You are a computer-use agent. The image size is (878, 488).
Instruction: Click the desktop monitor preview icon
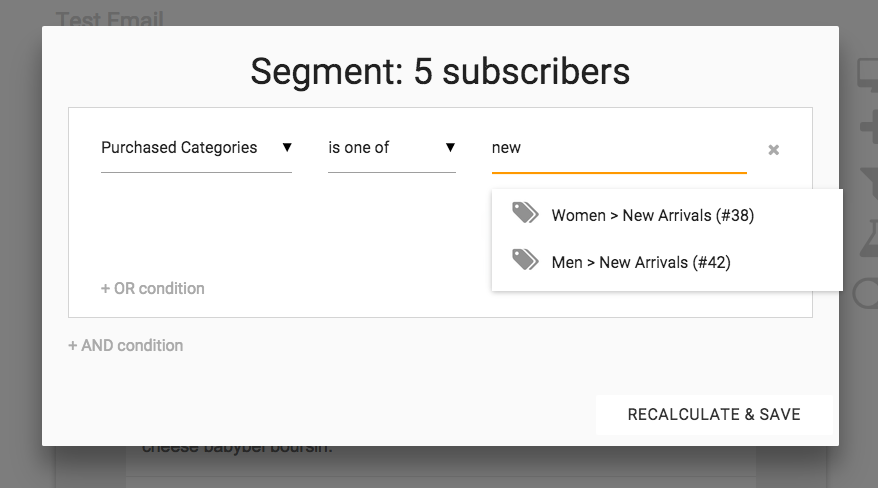point(865,72)
